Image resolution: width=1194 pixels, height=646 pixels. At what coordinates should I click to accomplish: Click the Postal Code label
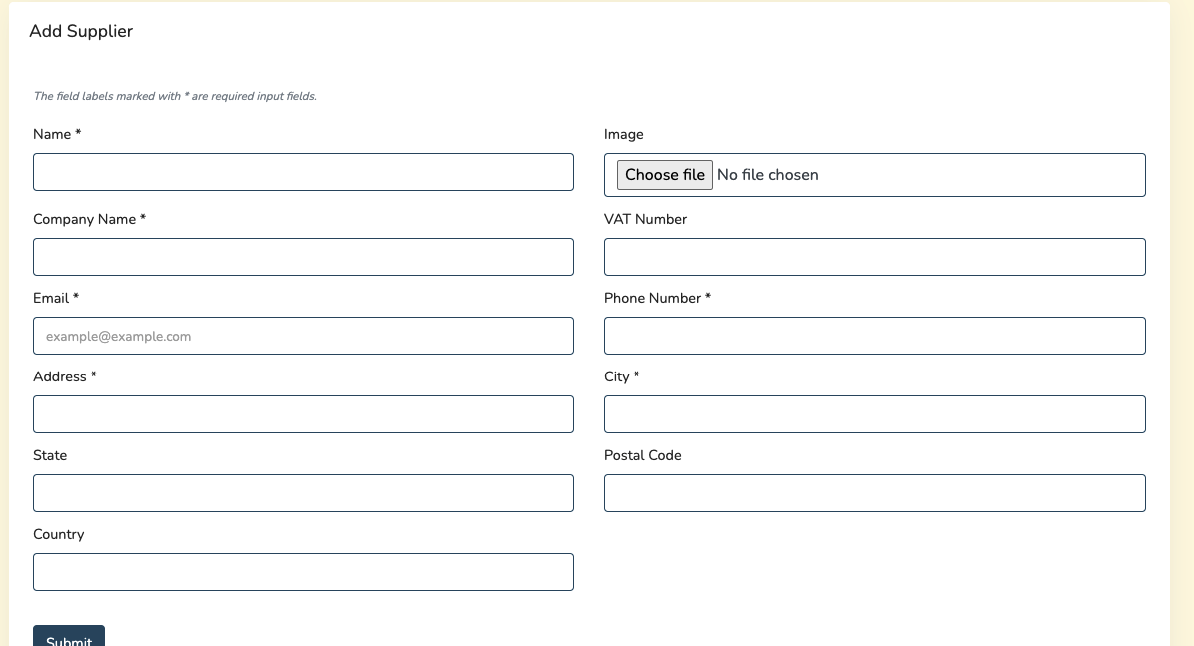[642, 455]
